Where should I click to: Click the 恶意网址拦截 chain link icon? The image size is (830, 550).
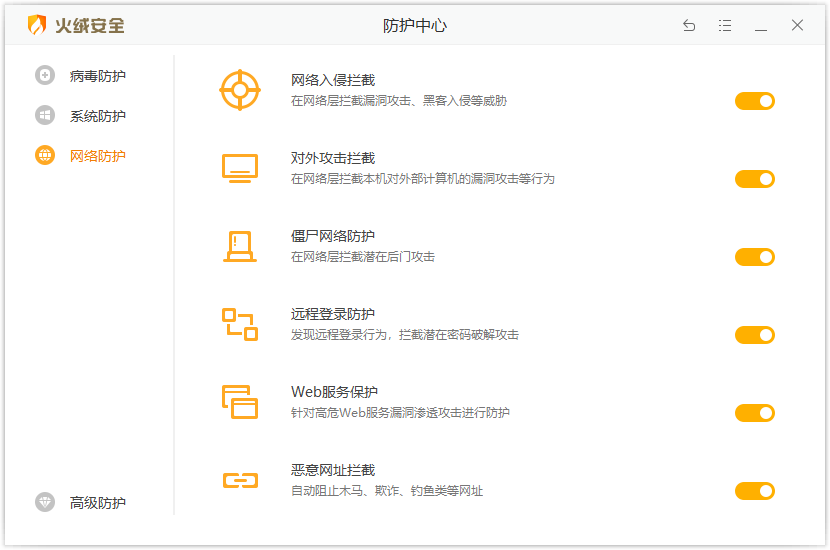point(240,480)
